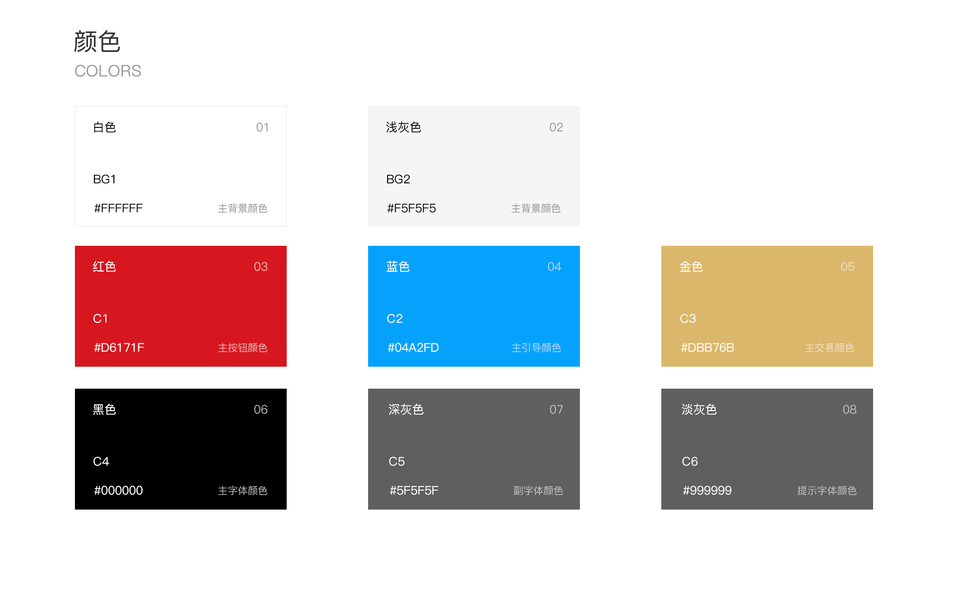Click the number 04 on blue card
Viewport: 959px width, 600px height.
[x=554, y=267]
